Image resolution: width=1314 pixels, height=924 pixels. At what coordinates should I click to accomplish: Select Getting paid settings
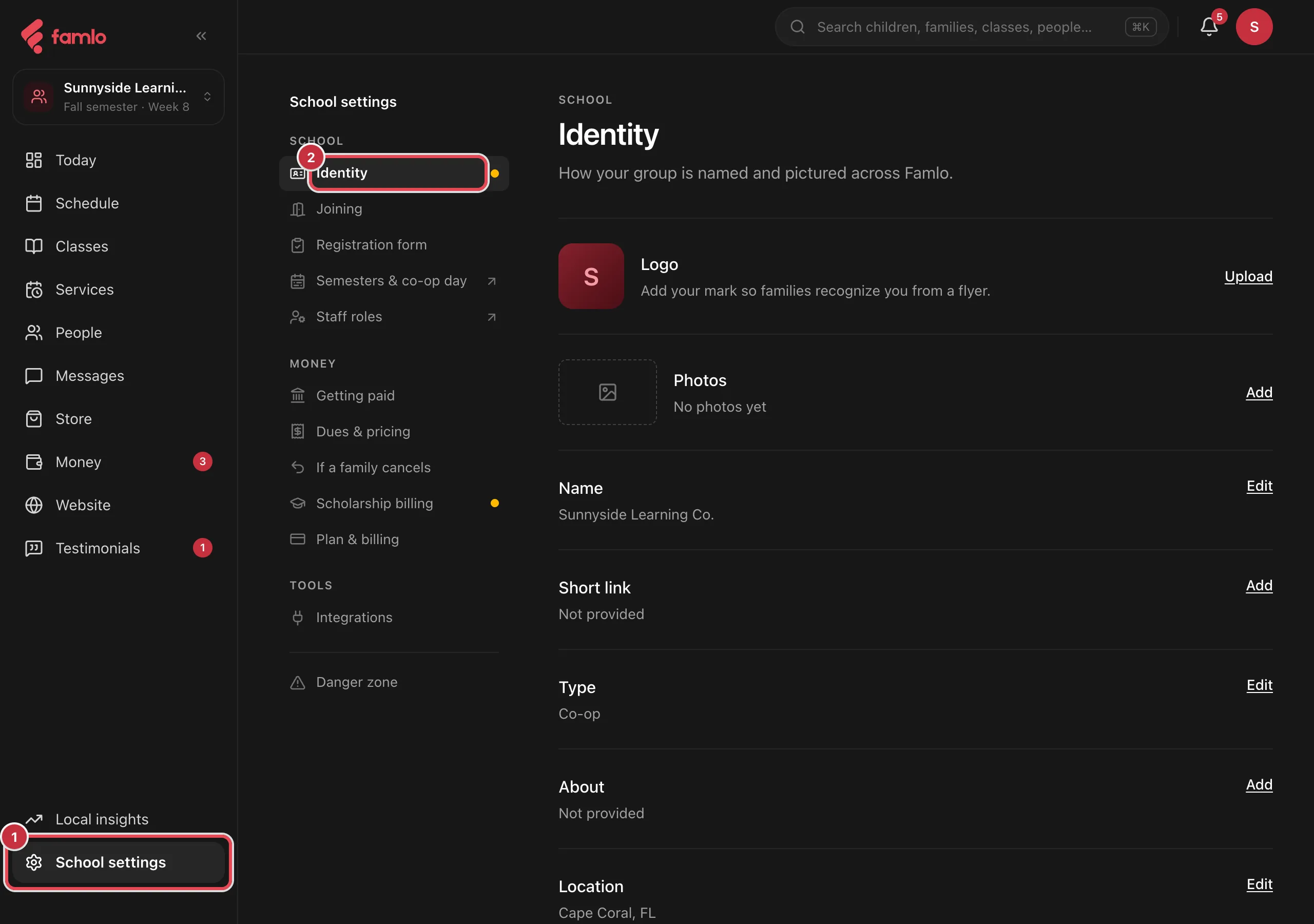[394, 396]
